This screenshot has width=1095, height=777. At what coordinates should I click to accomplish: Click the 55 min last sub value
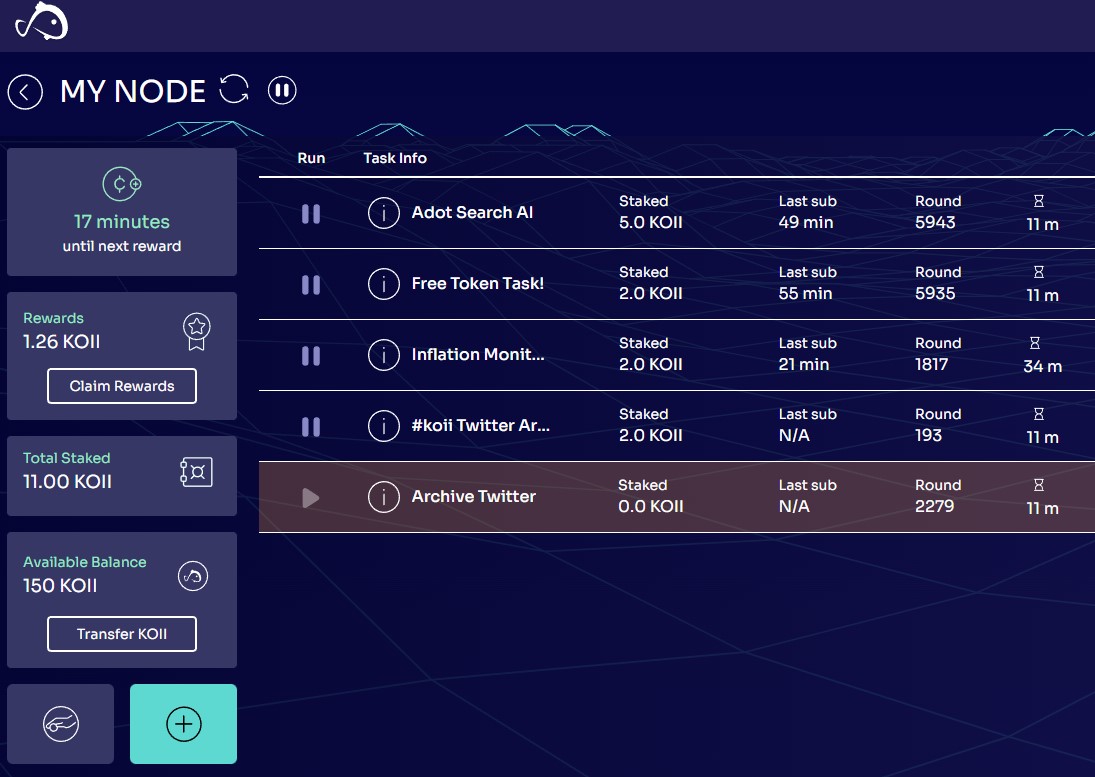[805, 294]
